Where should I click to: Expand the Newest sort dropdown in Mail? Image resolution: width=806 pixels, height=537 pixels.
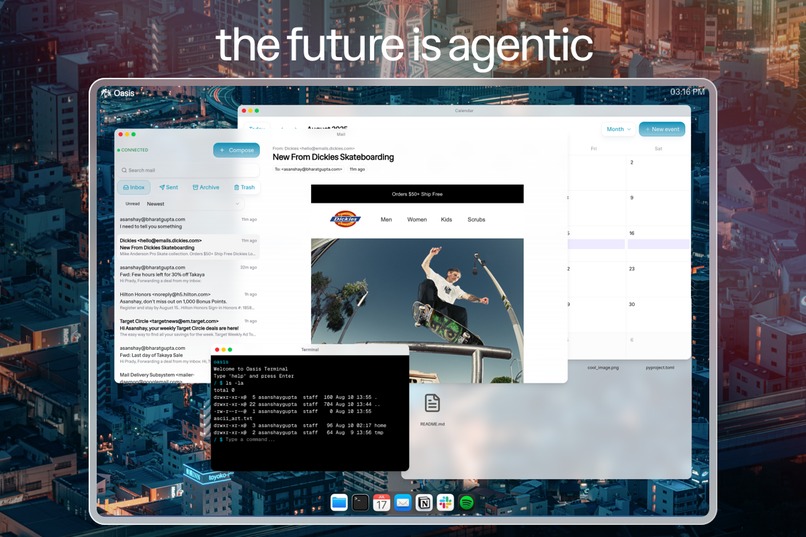coord(193,204)
